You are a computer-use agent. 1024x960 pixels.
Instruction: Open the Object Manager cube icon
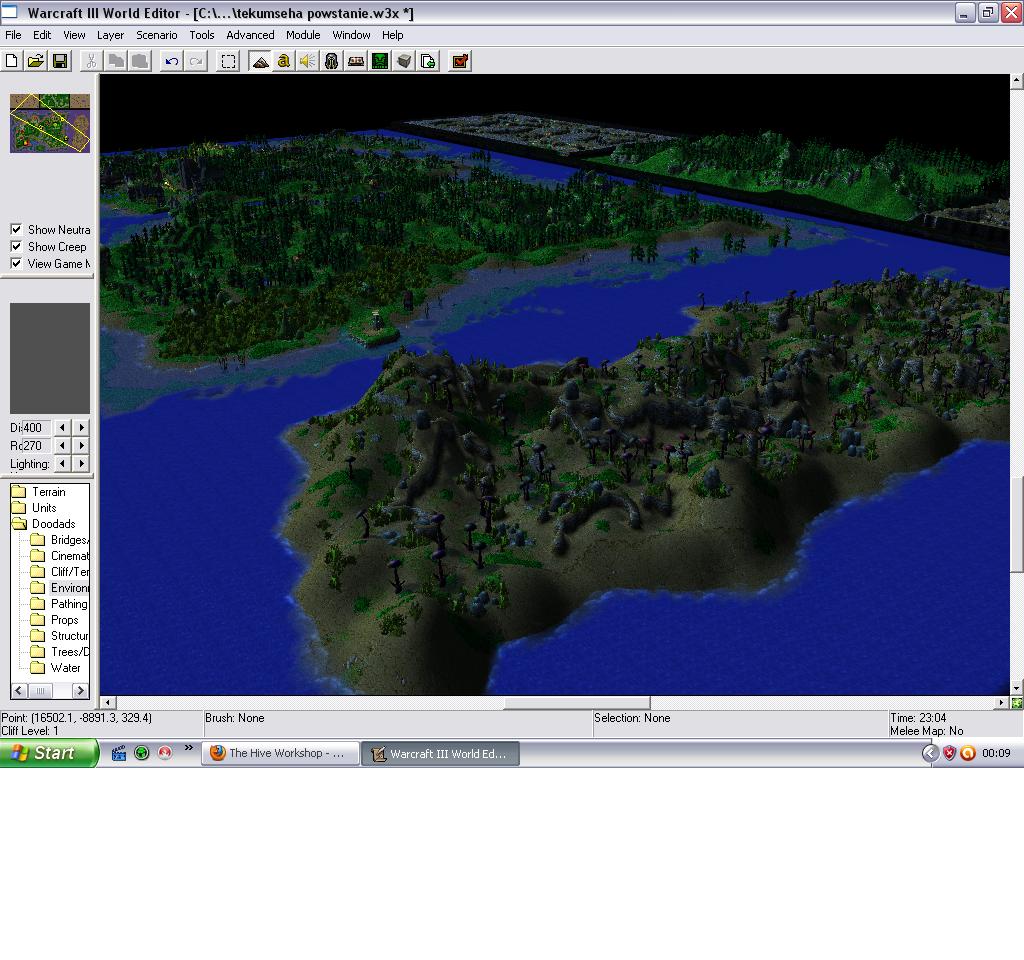pos(404,61)
